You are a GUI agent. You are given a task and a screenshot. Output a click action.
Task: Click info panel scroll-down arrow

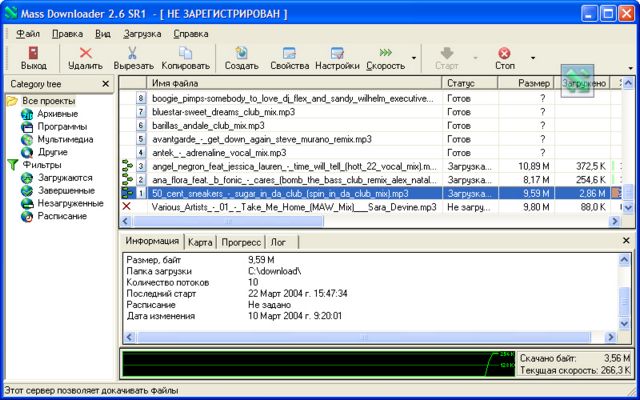pos(624,324)
